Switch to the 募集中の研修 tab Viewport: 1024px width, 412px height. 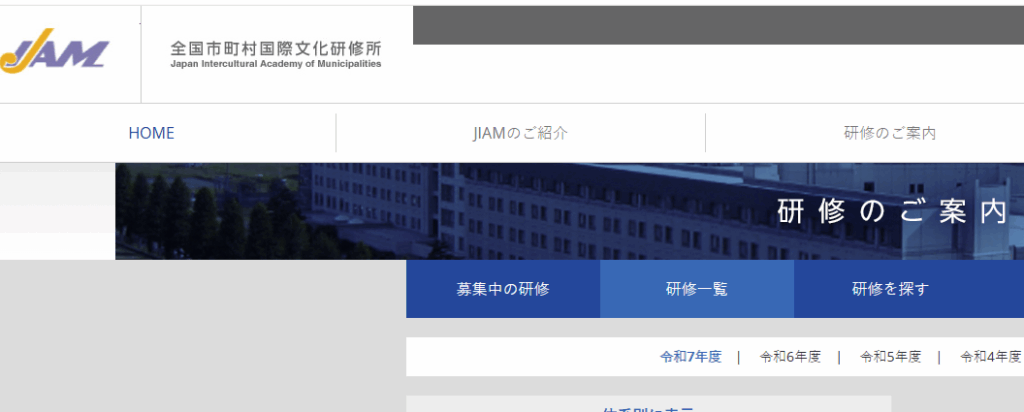tap(503, 290)
